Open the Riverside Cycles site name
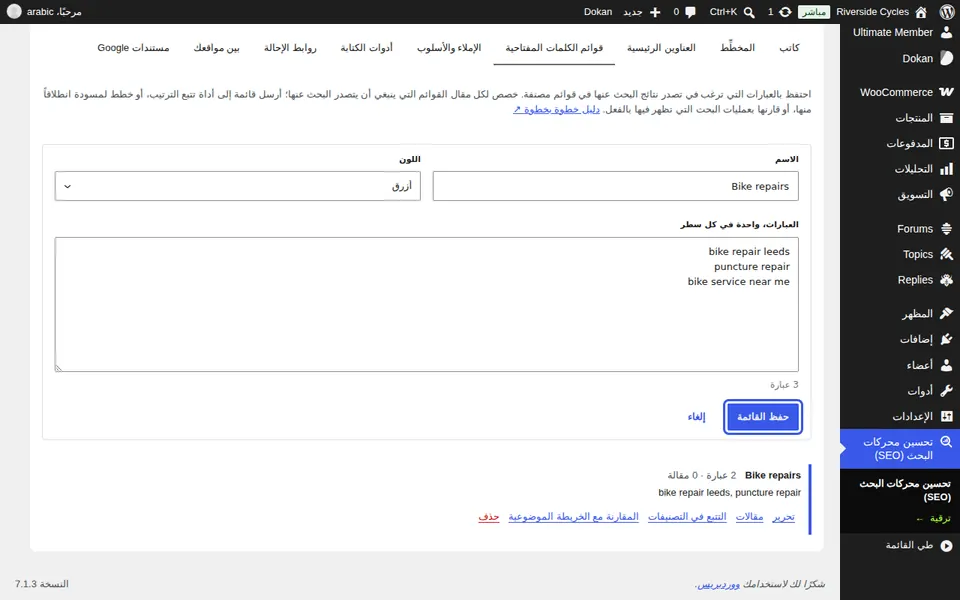This screenshot has height=600, width=960. tap(872, 12)
